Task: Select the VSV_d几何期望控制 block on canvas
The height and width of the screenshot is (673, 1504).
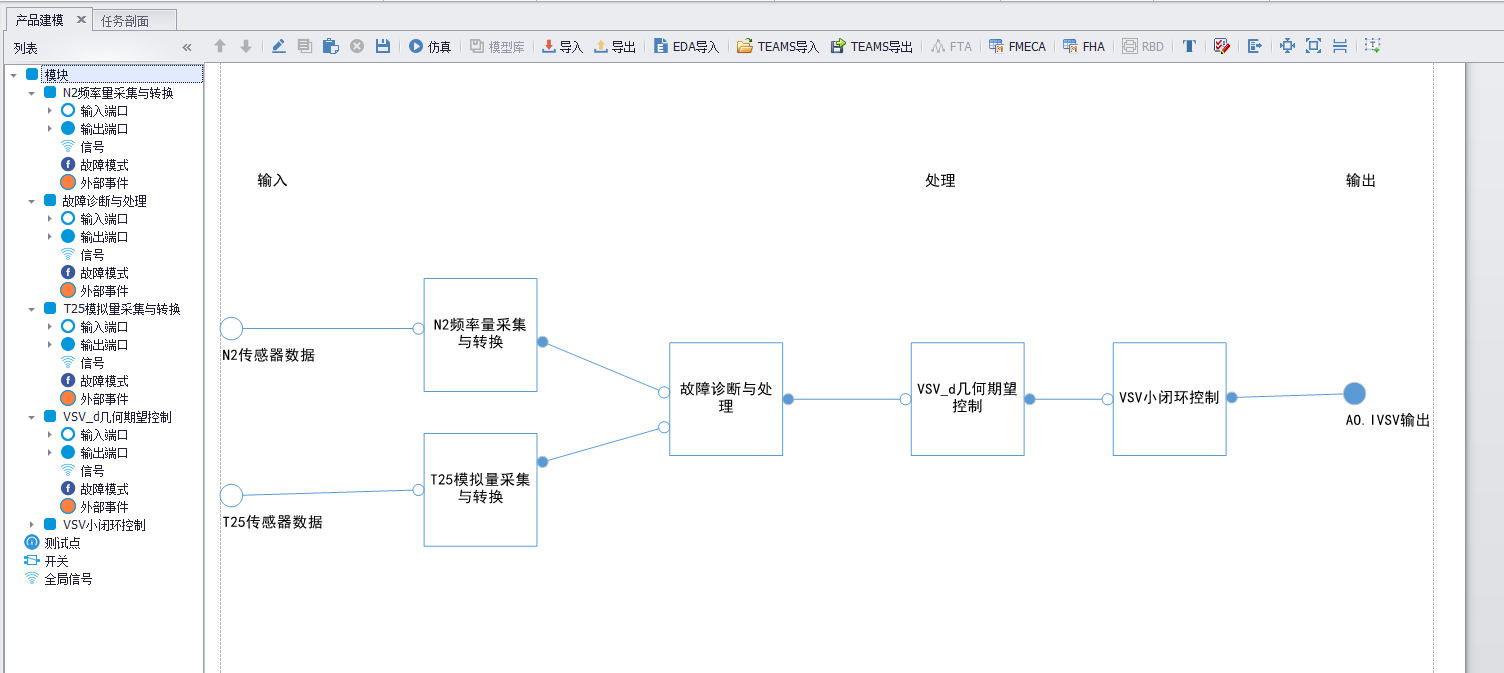Action: click(967, 399)
